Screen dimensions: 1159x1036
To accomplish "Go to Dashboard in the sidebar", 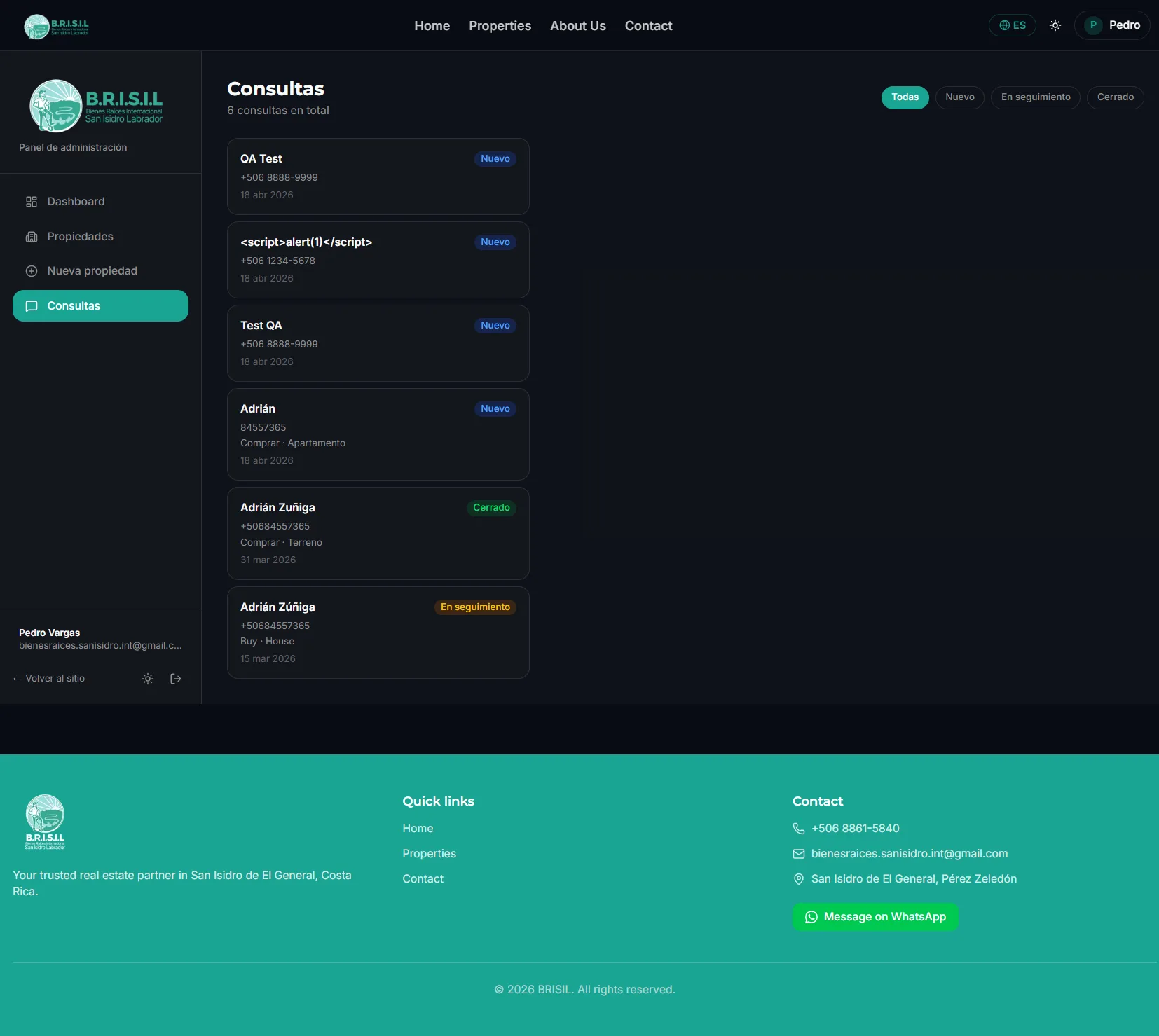I will [100, 202].
